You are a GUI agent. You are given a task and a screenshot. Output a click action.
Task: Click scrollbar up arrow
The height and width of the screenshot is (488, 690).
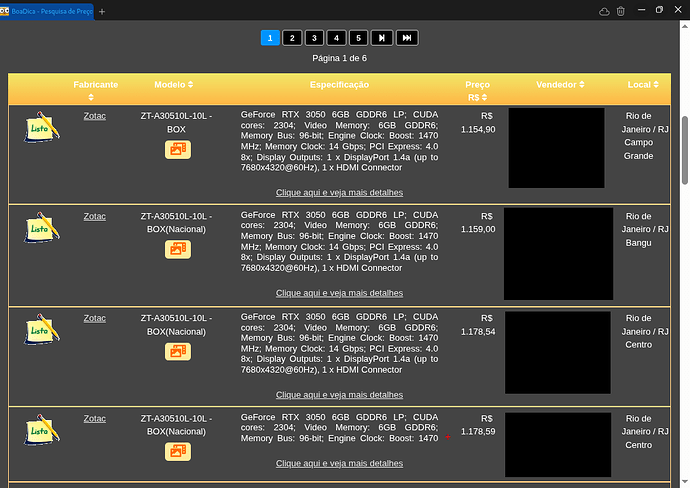pyautogui.click(x=685, y=26)
